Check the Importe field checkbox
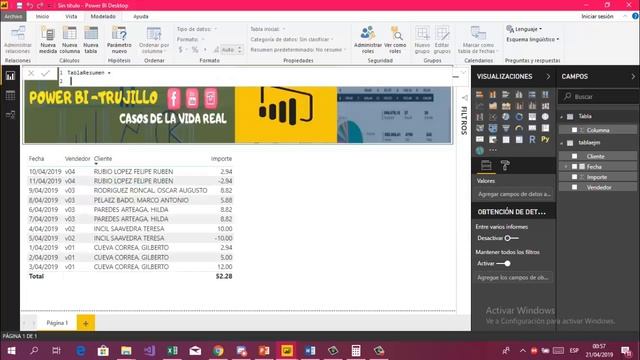 [574, 177]
